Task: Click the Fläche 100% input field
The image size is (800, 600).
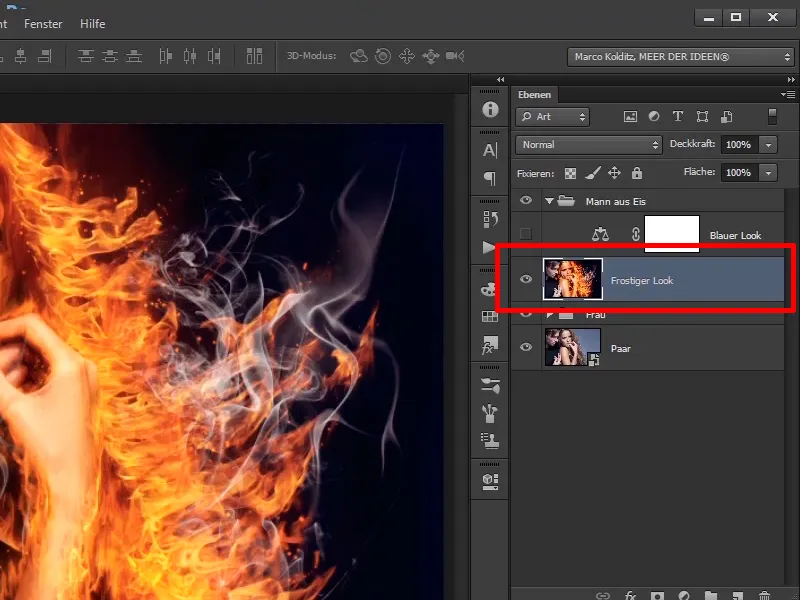Action: pos(740,173)
